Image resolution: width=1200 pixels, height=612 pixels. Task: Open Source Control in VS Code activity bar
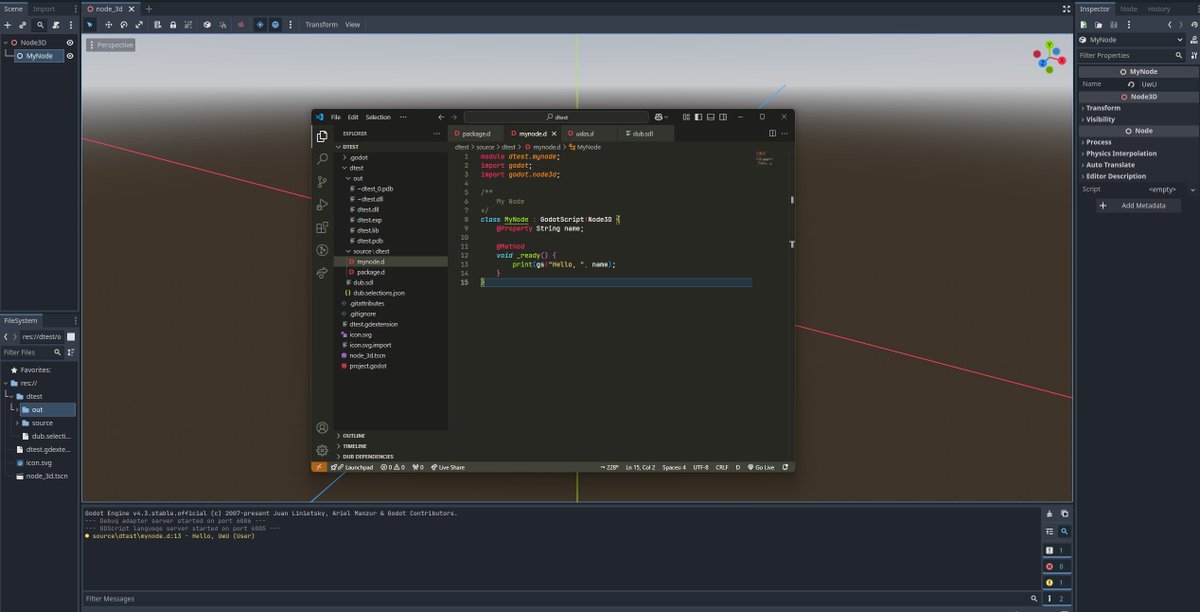pos(322,182)
